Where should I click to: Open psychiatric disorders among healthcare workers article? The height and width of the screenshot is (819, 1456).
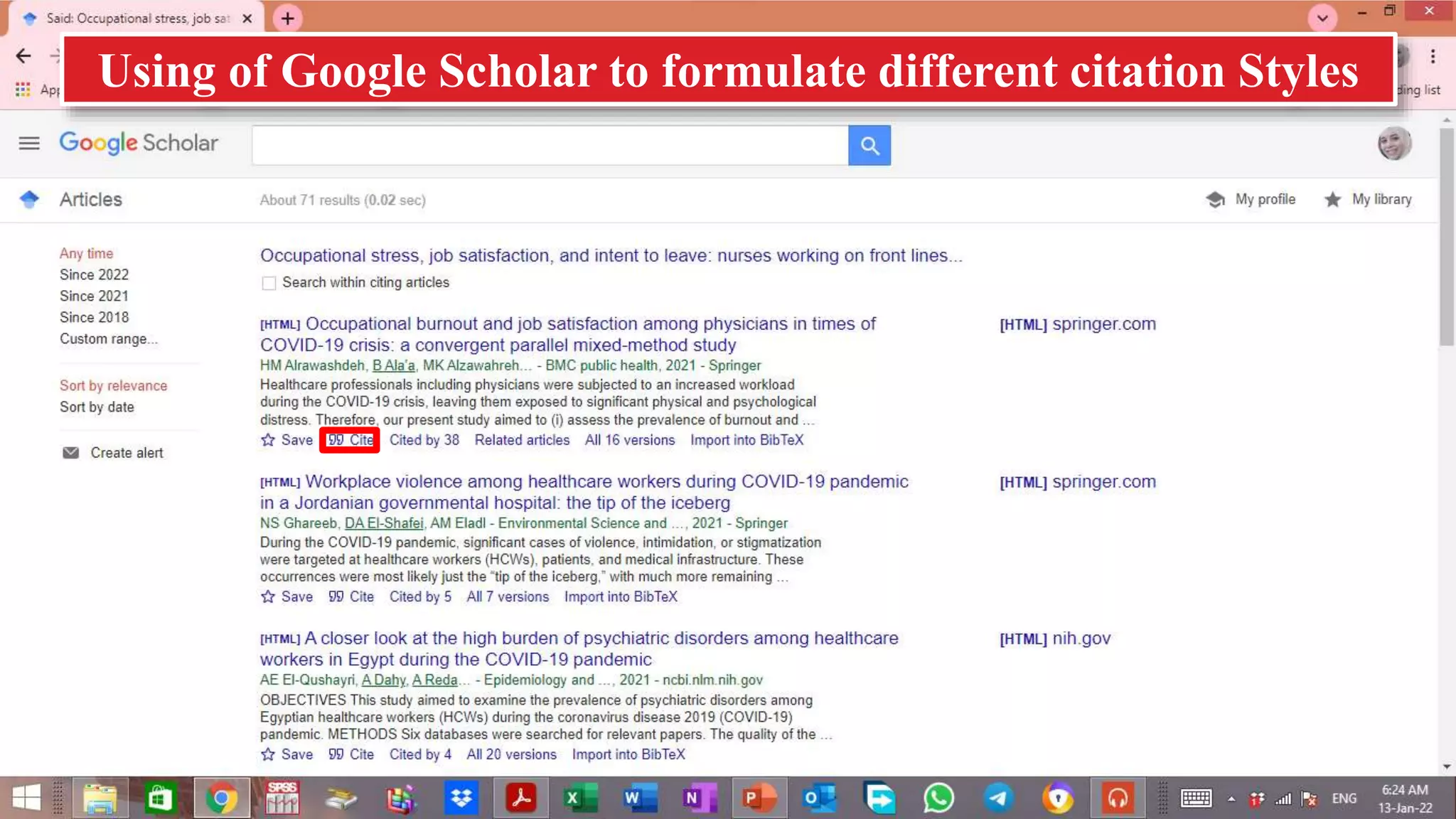click(579, 648)
